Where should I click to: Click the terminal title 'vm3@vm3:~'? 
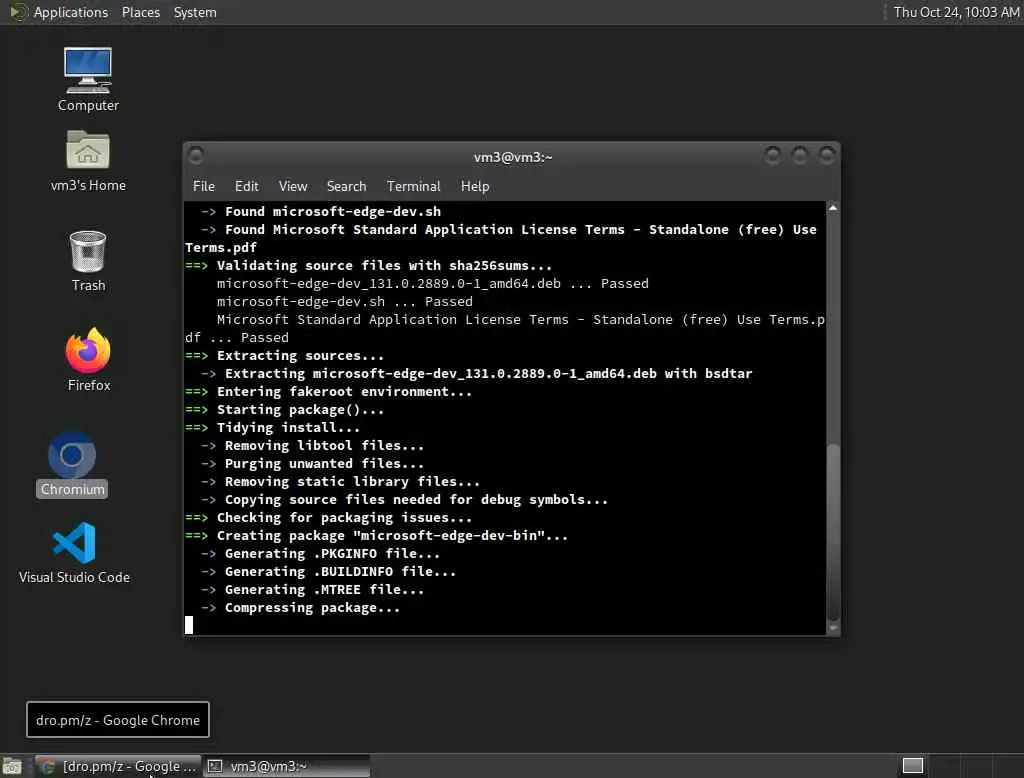(x=513, y=157)
